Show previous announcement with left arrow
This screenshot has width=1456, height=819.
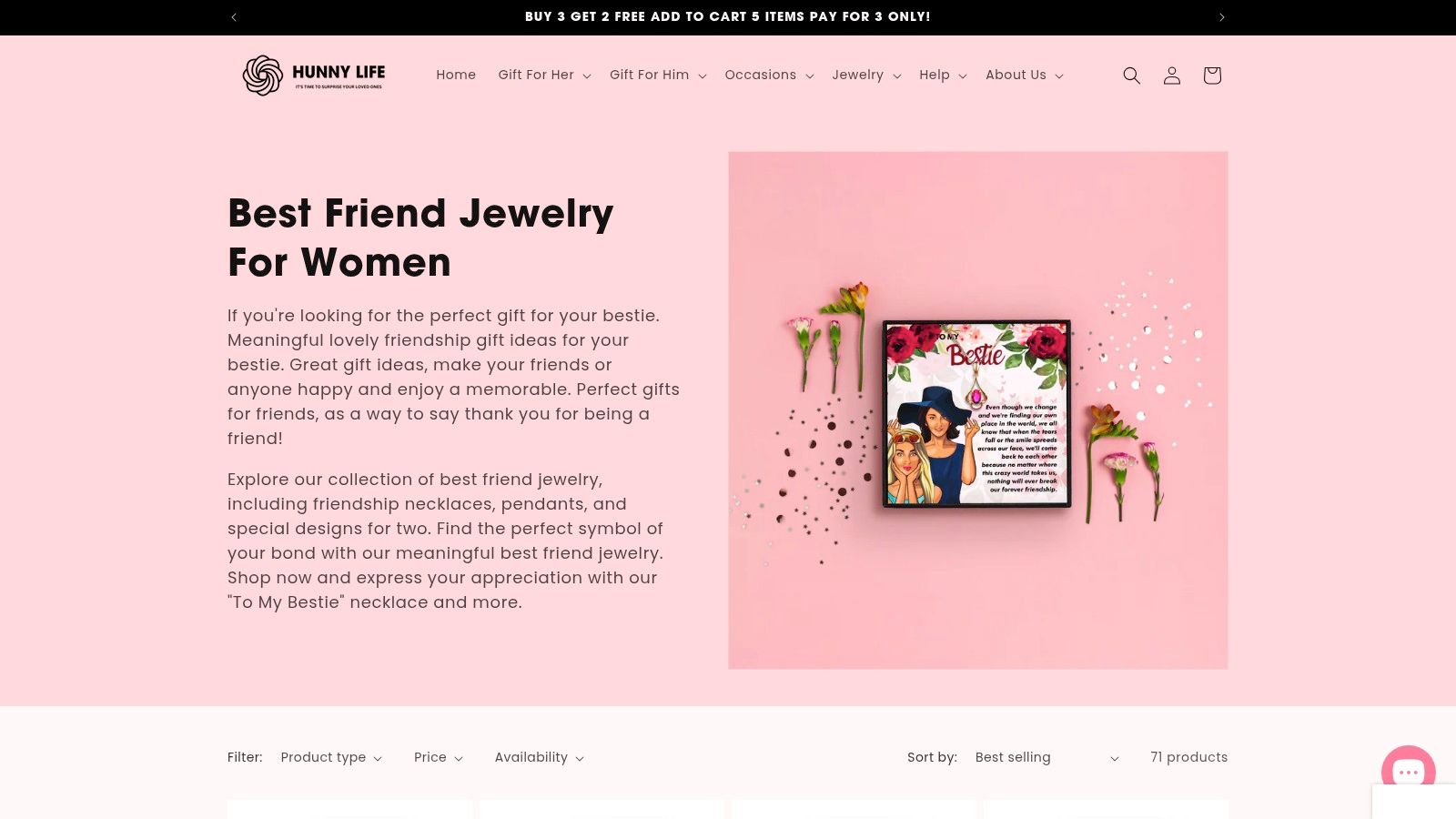[234, 17]
